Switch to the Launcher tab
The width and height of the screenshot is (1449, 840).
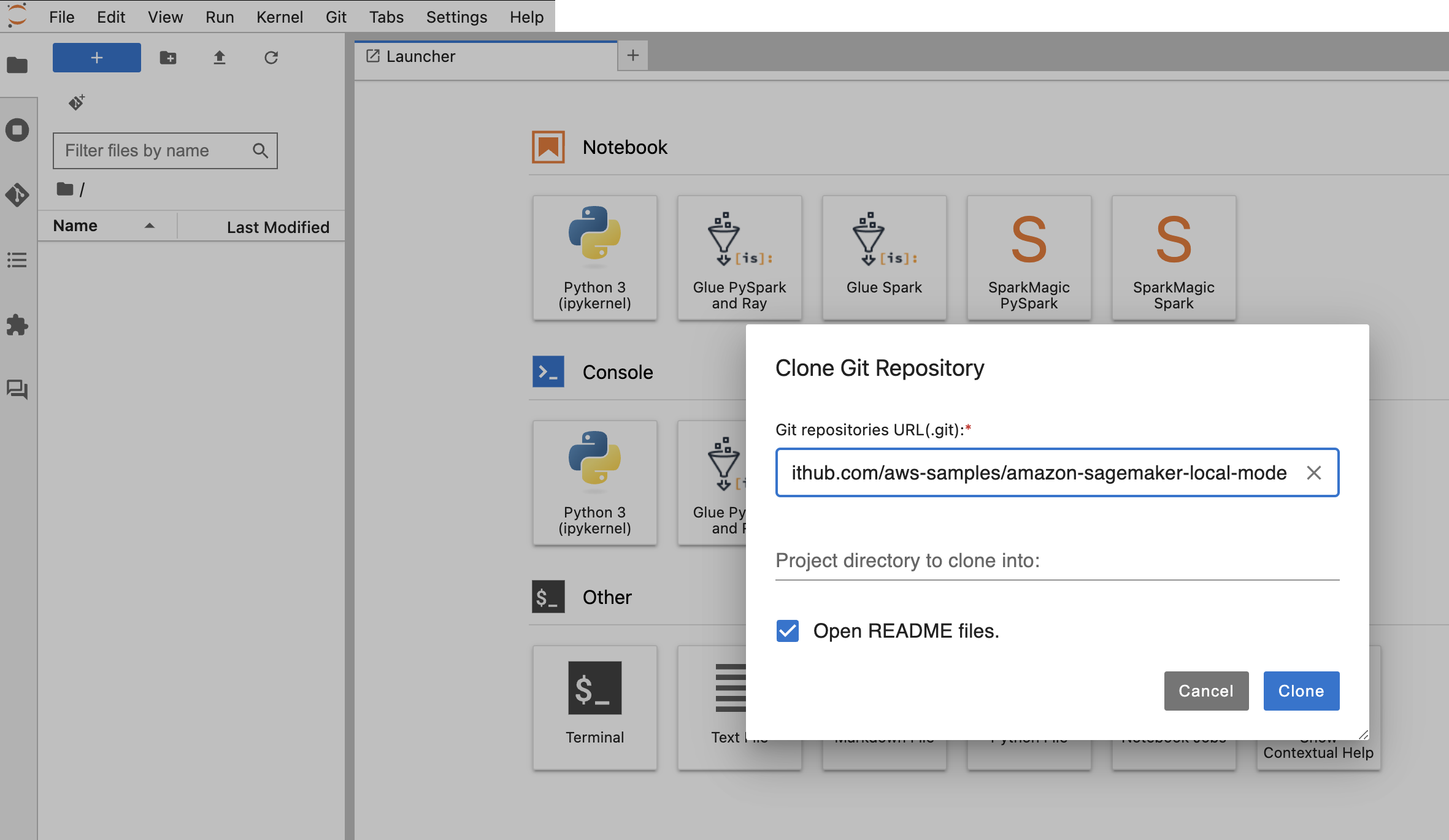point(421,56)
